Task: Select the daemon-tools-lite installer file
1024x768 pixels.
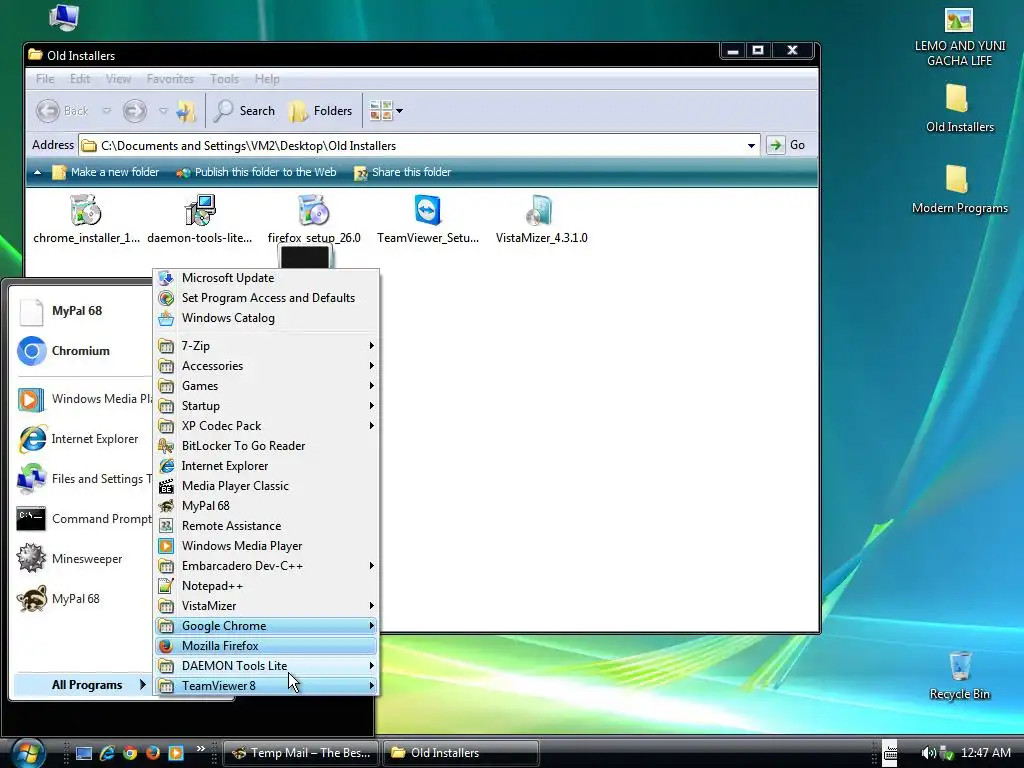Action: [200, 219]
